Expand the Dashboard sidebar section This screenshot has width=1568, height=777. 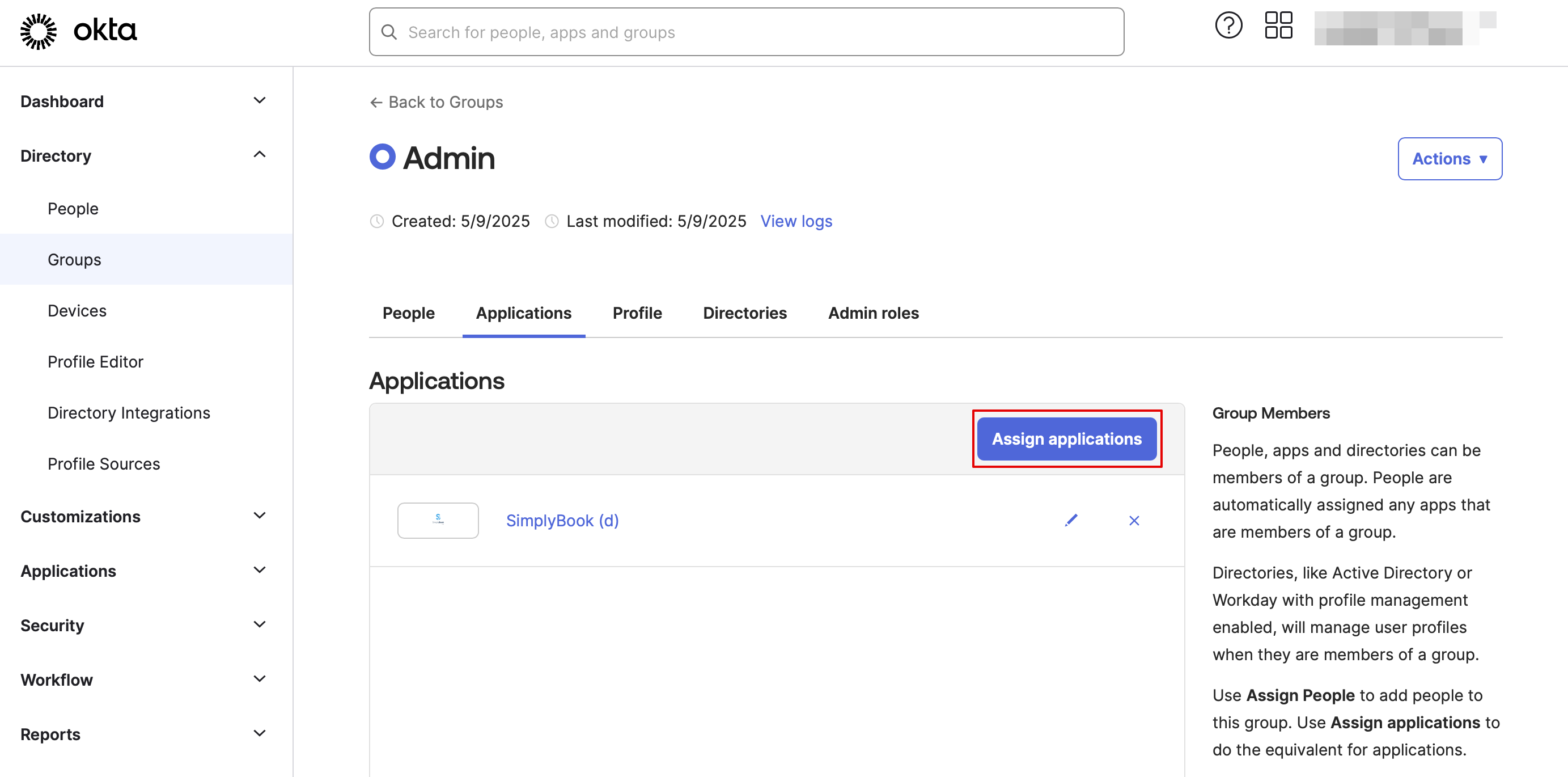coord(259,100)
